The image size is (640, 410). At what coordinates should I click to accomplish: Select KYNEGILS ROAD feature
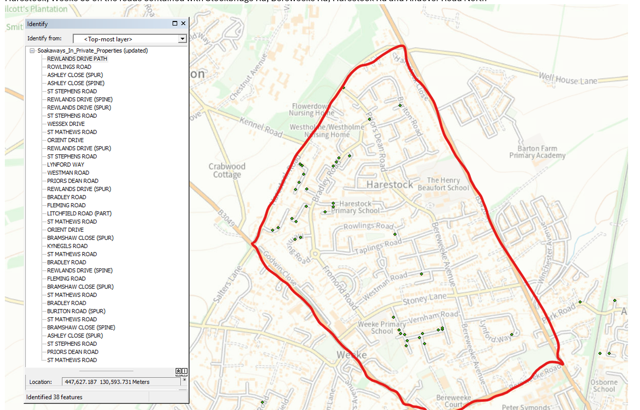pyautogui.click(x=67, y=246)
